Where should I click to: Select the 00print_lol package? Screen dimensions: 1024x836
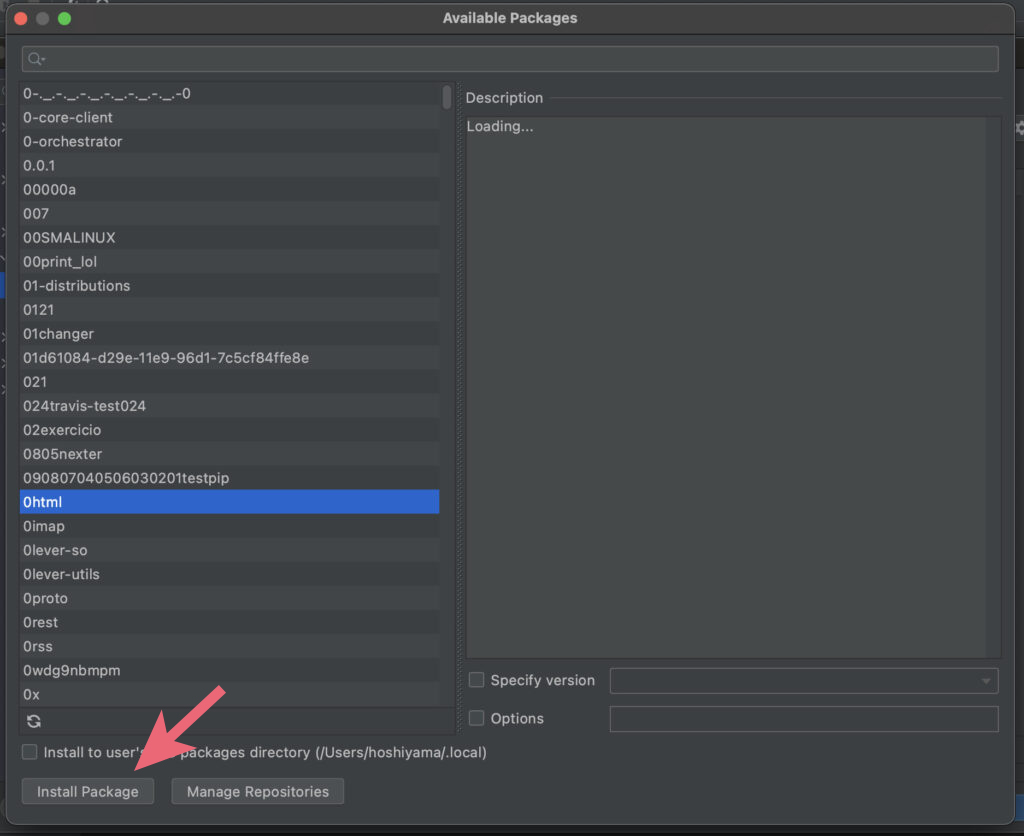[x=229, y=262]
